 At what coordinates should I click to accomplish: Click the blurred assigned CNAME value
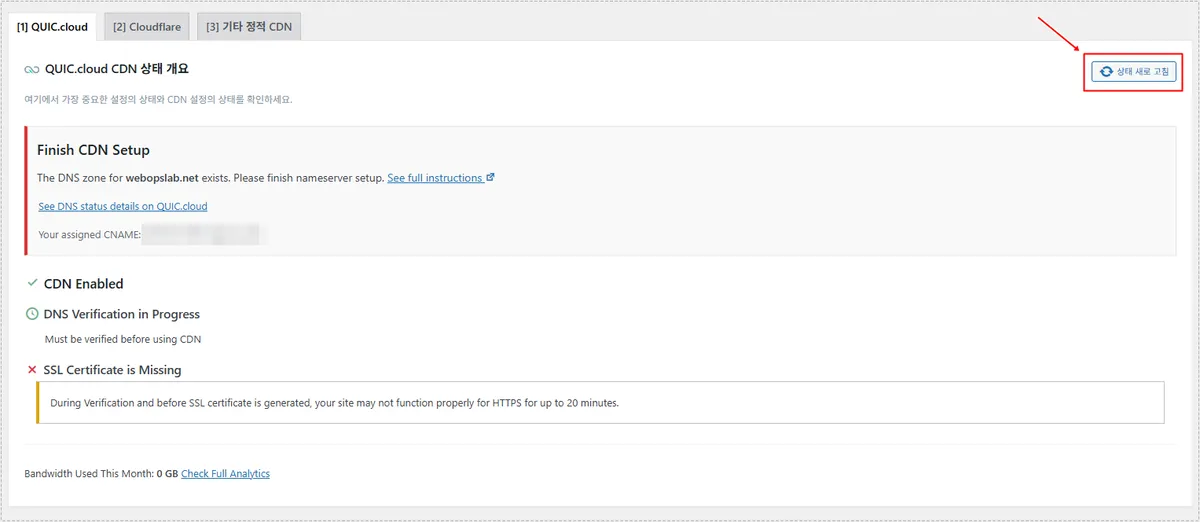click(200, 235)
